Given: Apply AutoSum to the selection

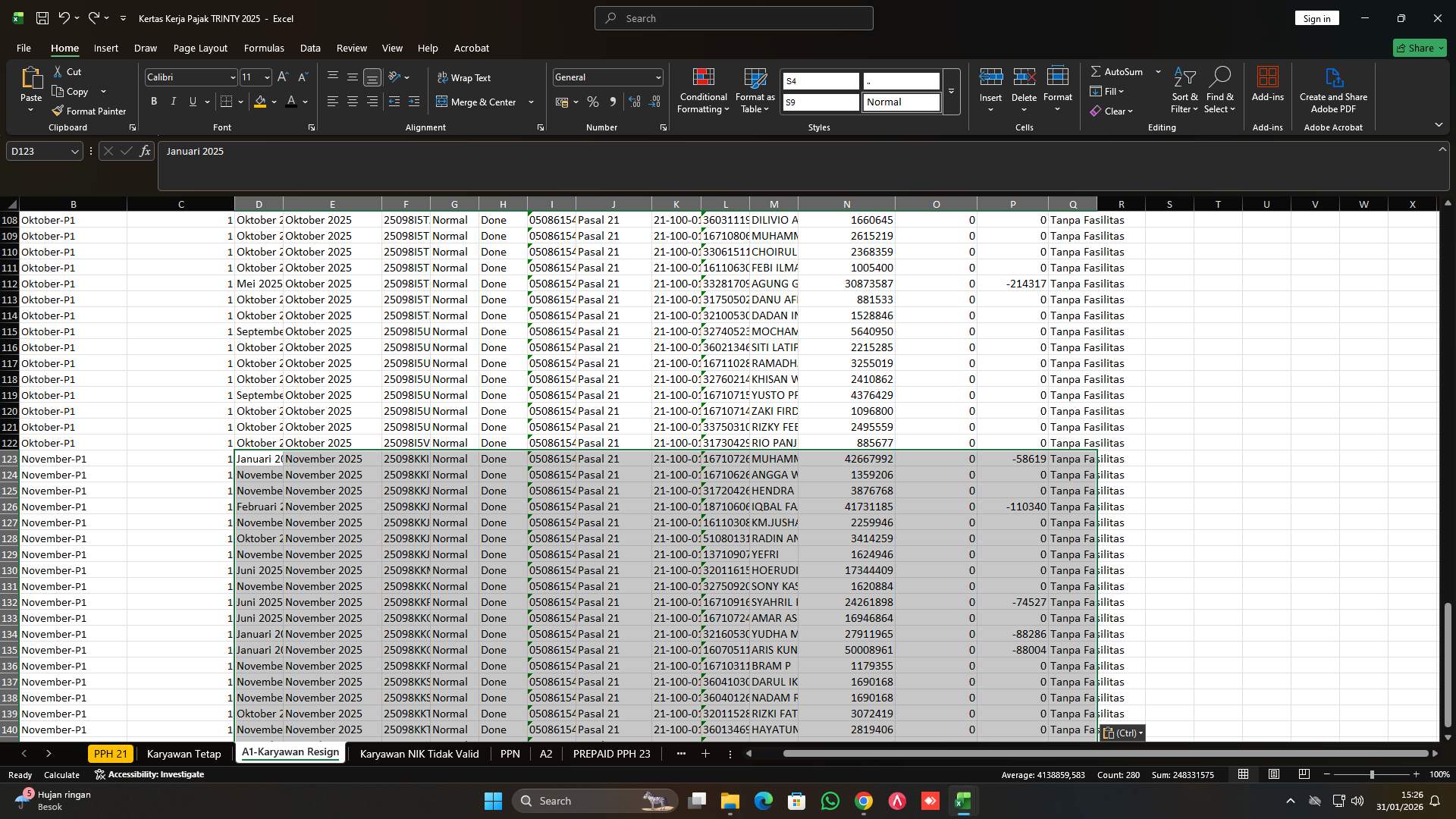Looking at the screenshot, I should [x=1121, y=71].
